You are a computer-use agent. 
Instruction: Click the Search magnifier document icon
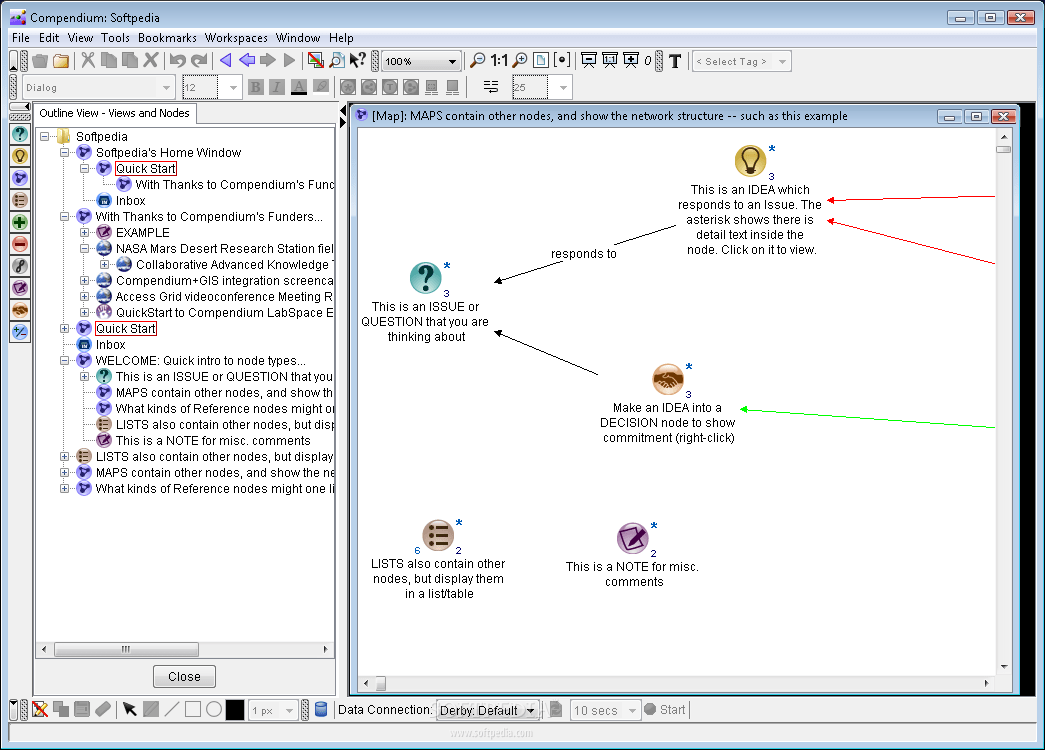coord(337,61)
